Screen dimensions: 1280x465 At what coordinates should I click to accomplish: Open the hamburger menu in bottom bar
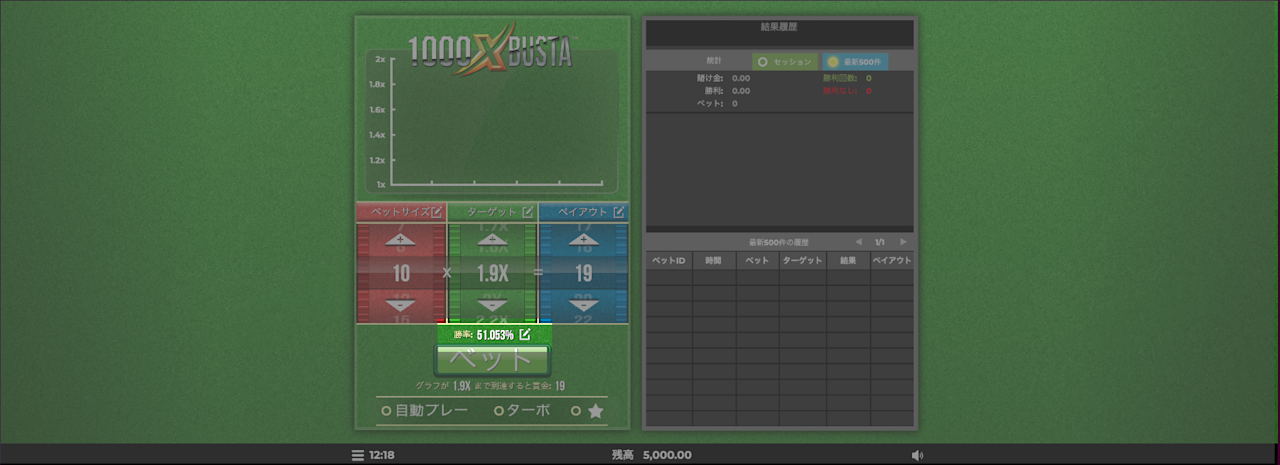pyautogui.click(x=357, y=455)
